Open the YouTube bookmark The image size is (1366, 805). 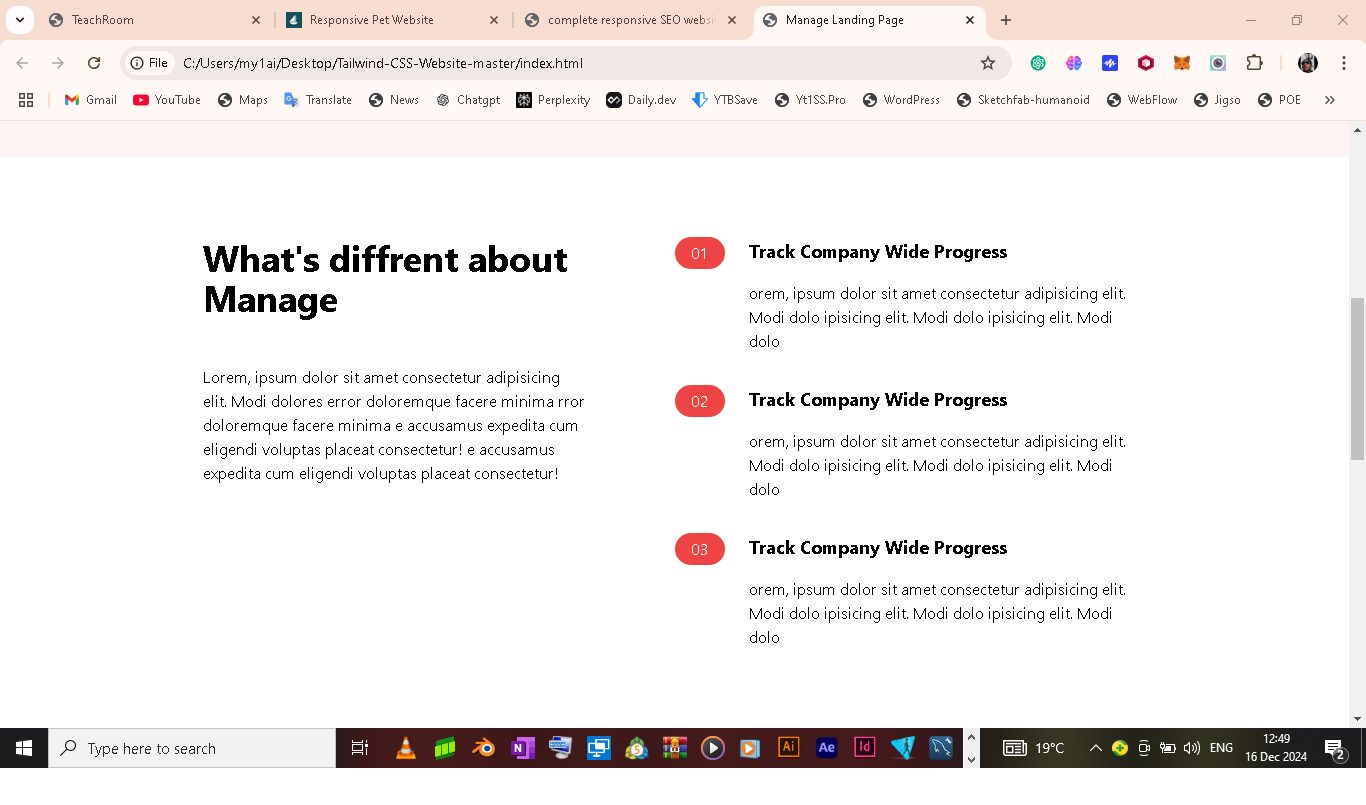point(167,100)
